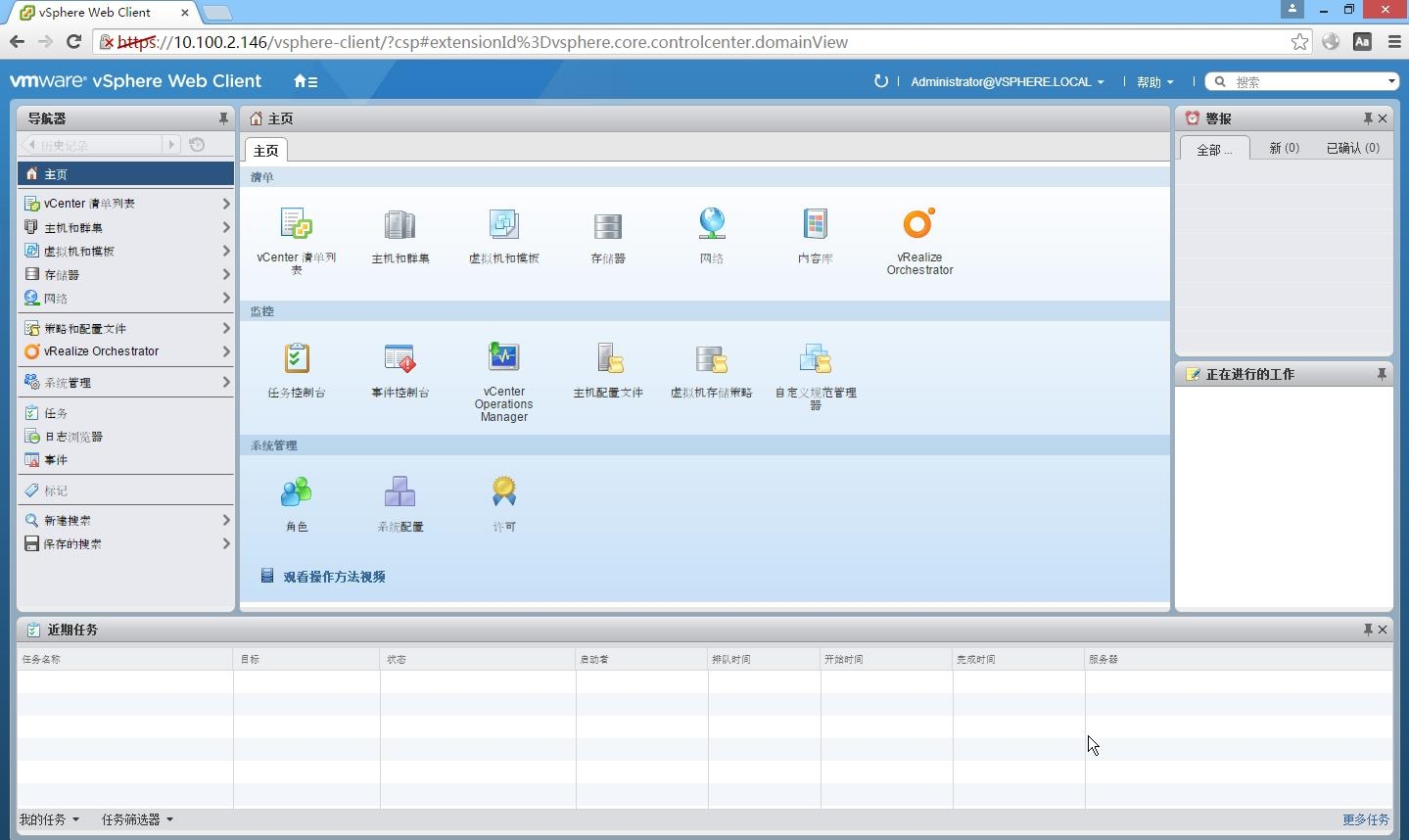Viewport: 1409px width, 840px height.
Task: Open the 网络 globe icon in the home panel
Action: 712,224
